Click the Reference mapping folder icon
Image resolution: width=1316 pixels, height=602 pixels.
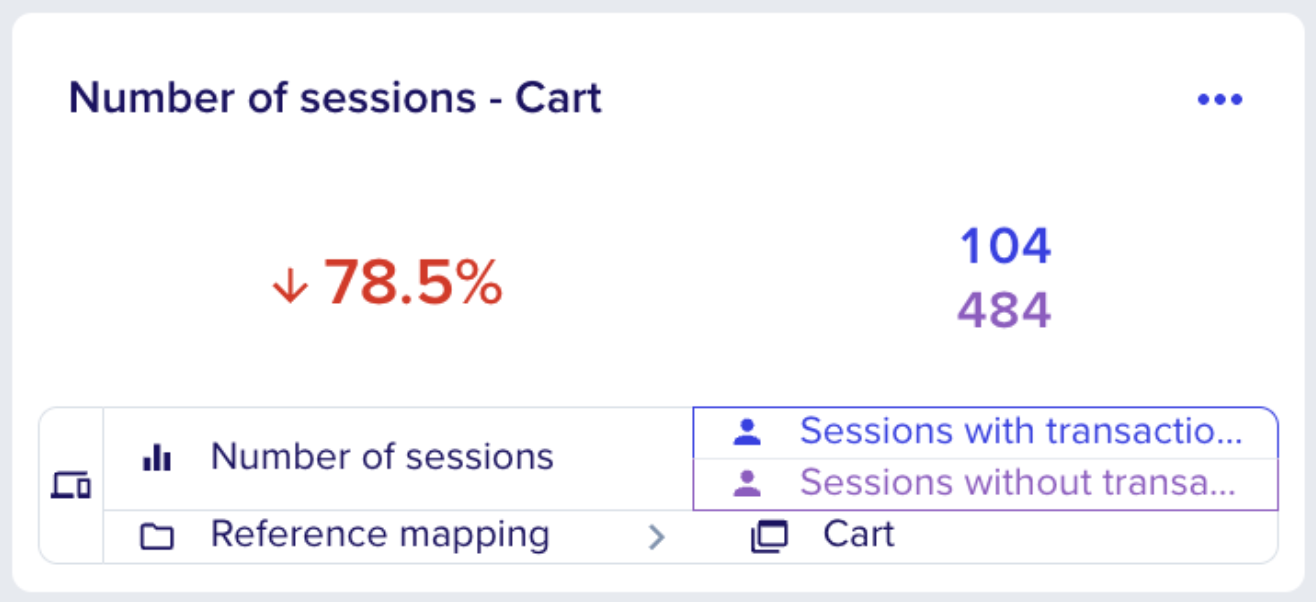157,537
